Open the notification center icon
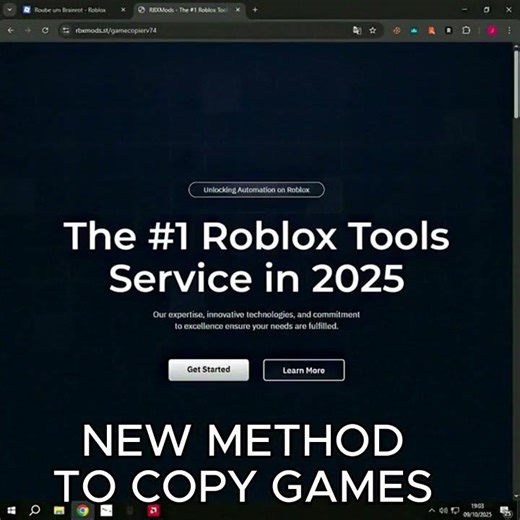Screen dimensions: 520x520 [506, 510]
